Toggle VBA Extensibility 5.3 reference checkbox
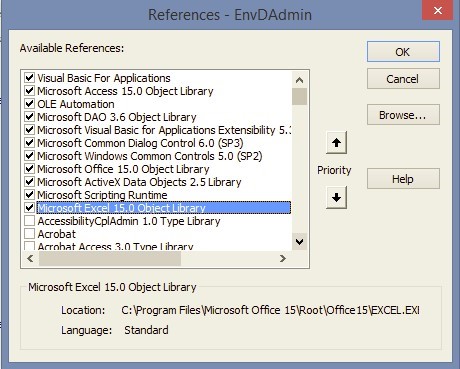Viewport: 460px width, 369px height. point(30,130)
